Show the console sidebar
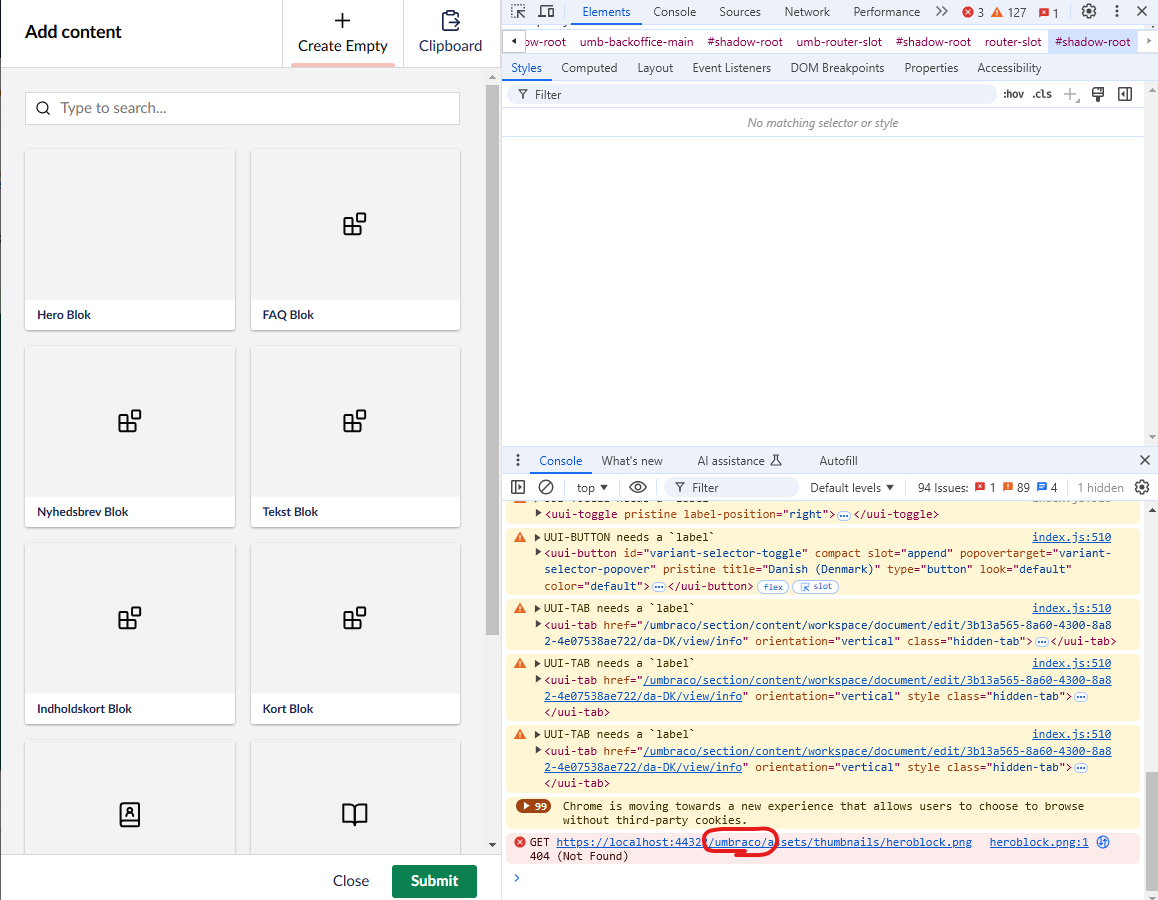The height and width of the screenshot is (900, 1158). click(517, 487)
